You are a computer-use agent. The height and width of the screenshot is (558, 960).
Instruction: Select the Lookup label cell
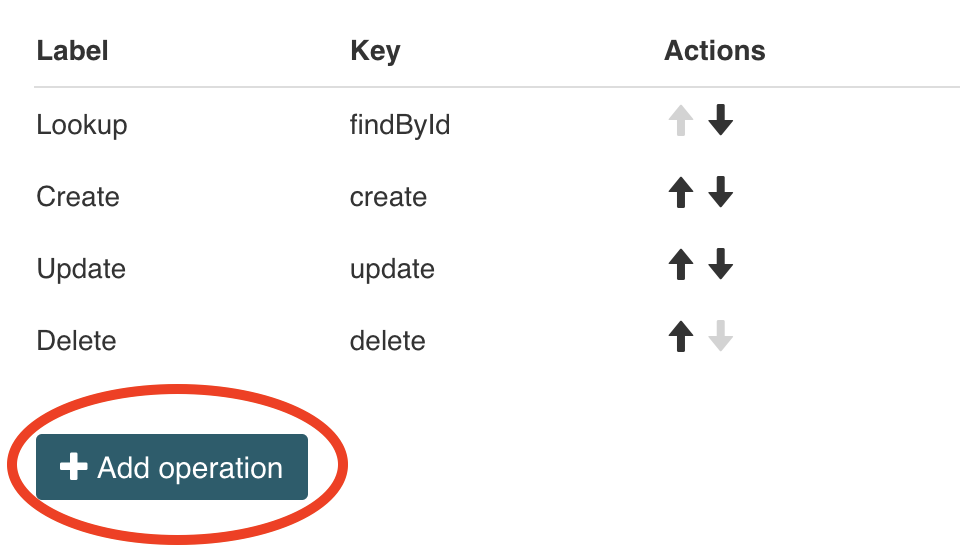pos(82,125)
